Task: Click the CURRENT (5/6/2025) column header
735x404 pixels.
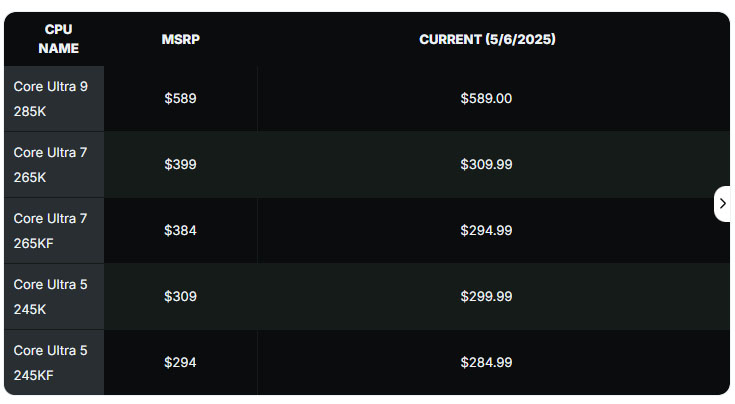Action: tap(487, 39)
